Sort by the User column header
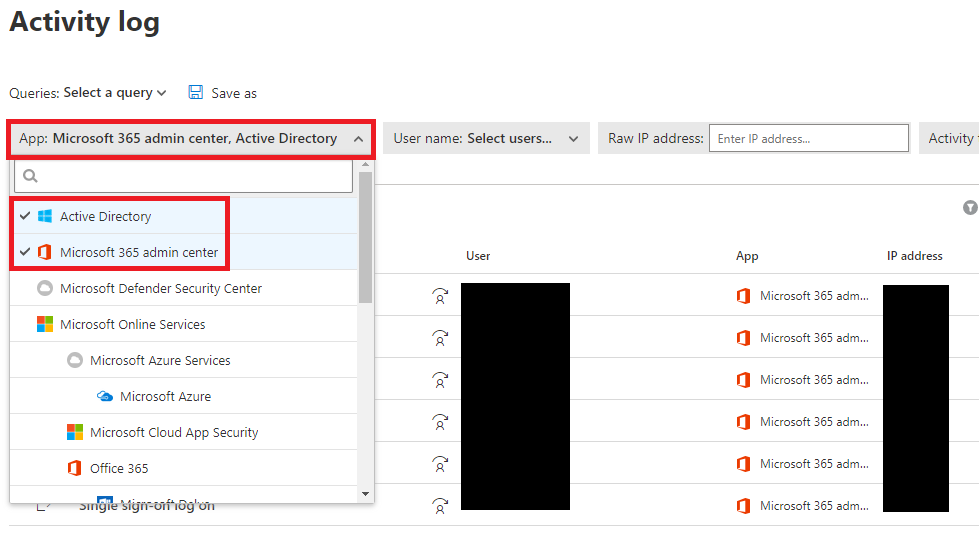The height and width of the screenshot is (536, 979). [x=478, y=256]
